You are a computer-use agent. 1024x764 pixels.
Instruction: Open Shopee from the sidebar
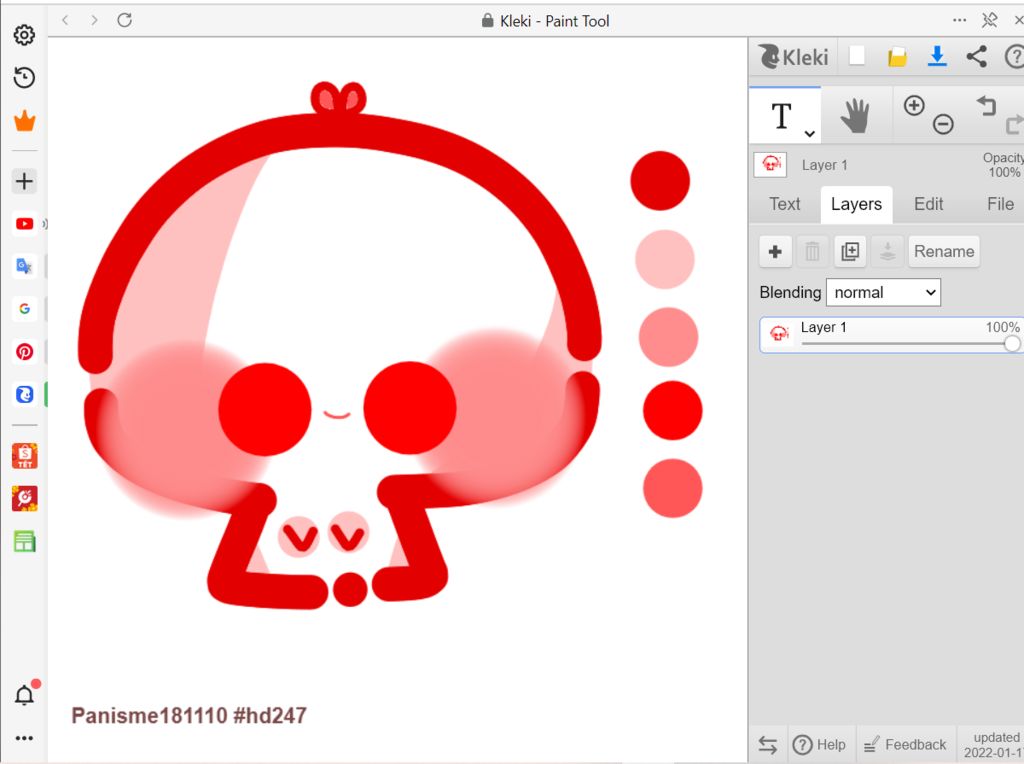tap(24, 456)
